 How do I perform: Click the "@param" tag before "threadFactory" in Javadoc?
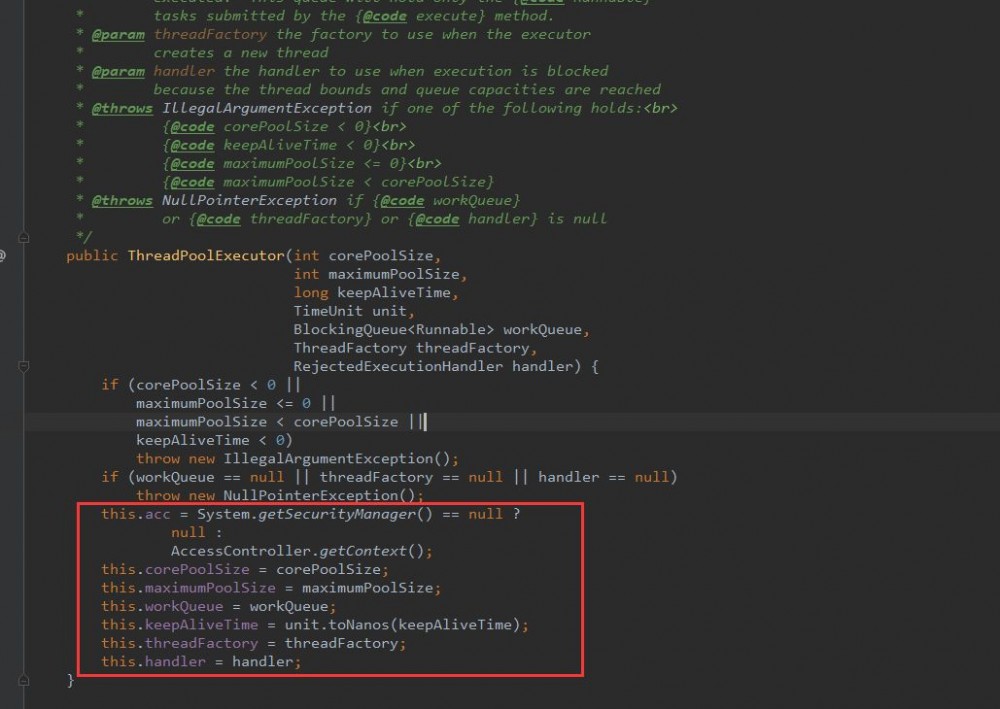[118, 34]
